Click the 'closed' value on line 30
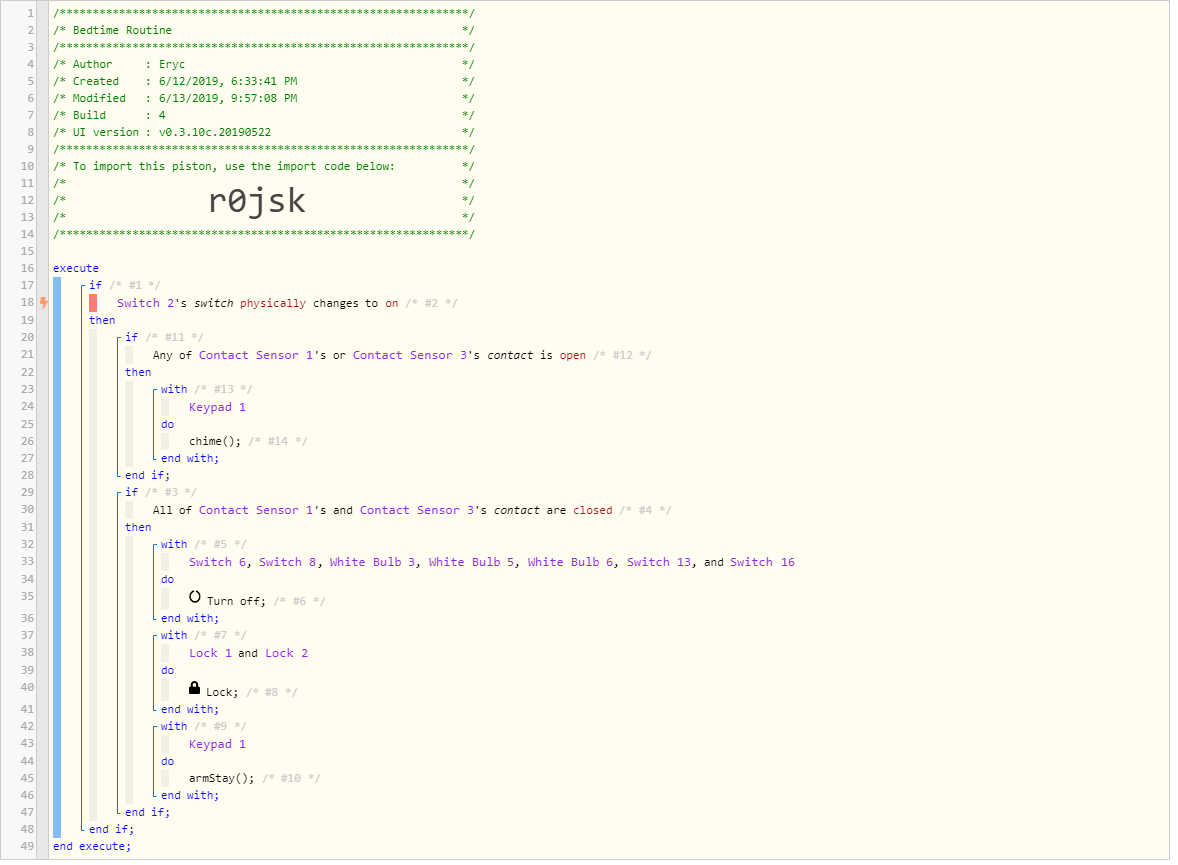This screenshot has width=1178, height=865. [593, 510]
